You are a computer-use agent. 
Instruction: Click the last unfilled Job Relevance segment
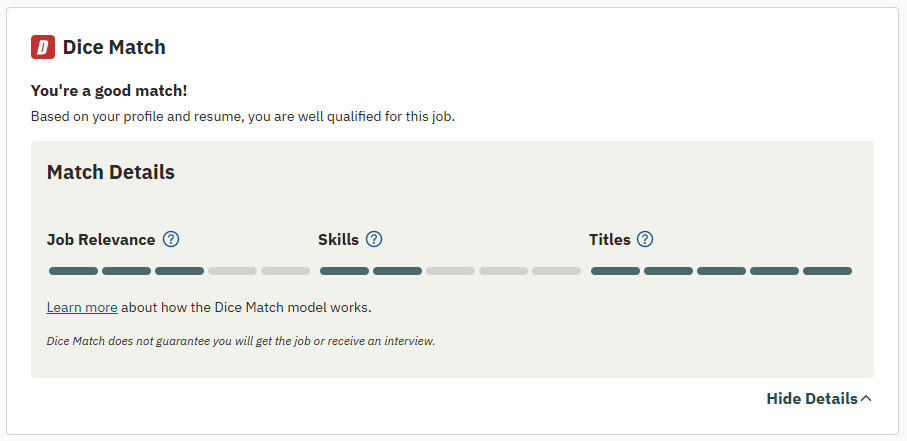[x=285, y=271]
